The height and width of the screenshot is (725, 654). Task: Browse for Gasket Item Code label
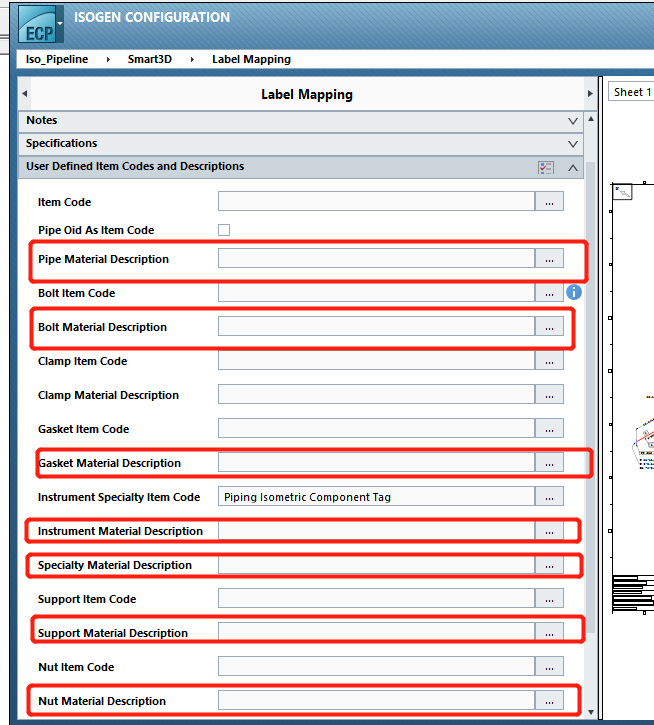point(549,428)
